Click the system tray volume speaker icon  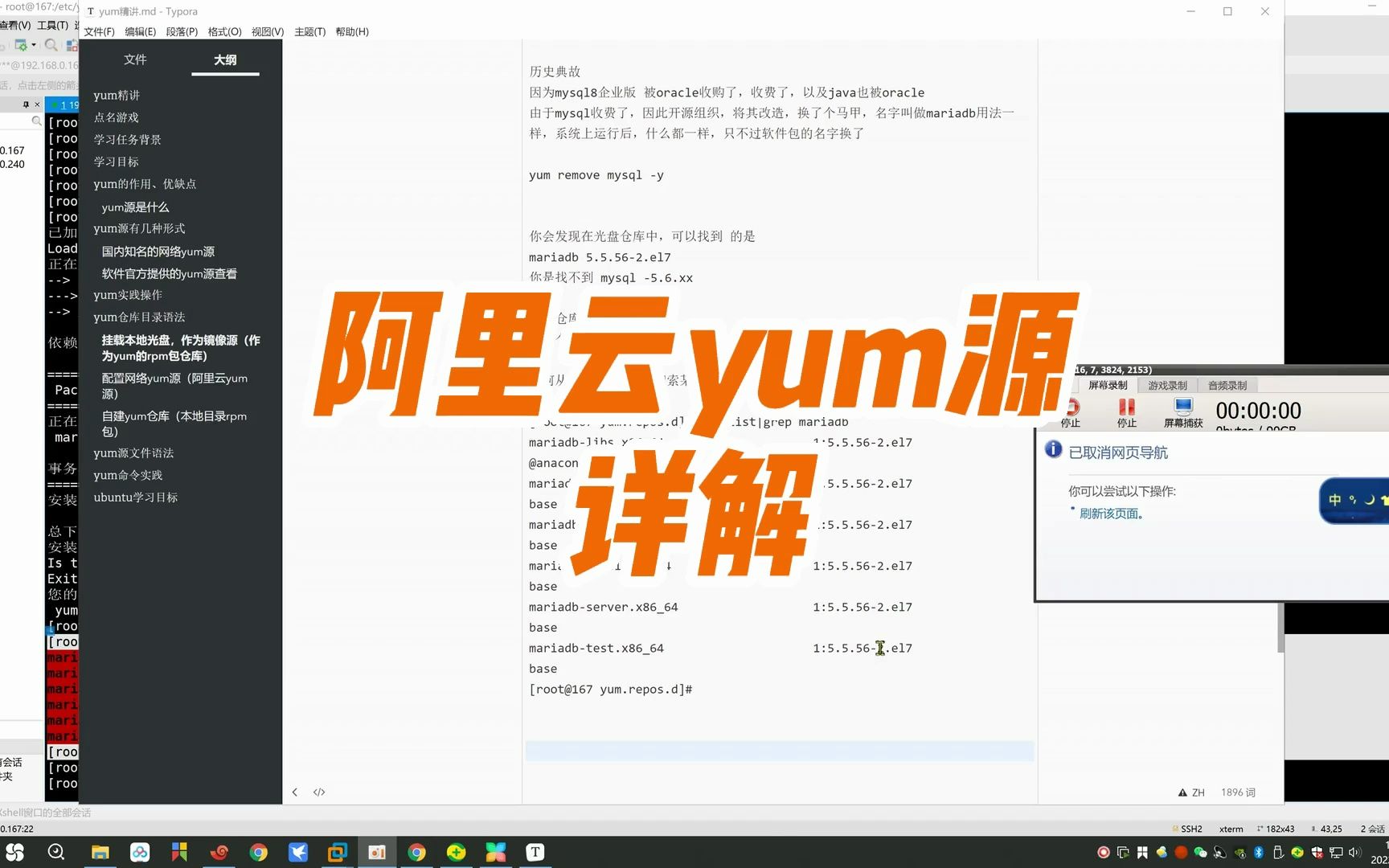(1355, 853)
